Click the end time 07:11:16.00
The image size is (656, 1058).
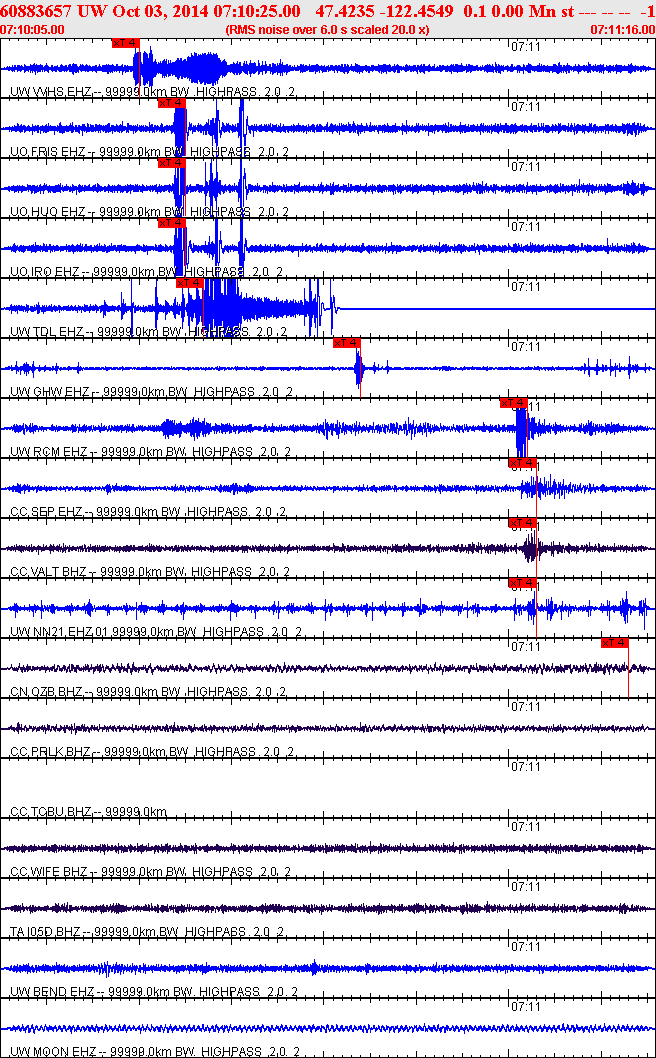click(622, 30)
